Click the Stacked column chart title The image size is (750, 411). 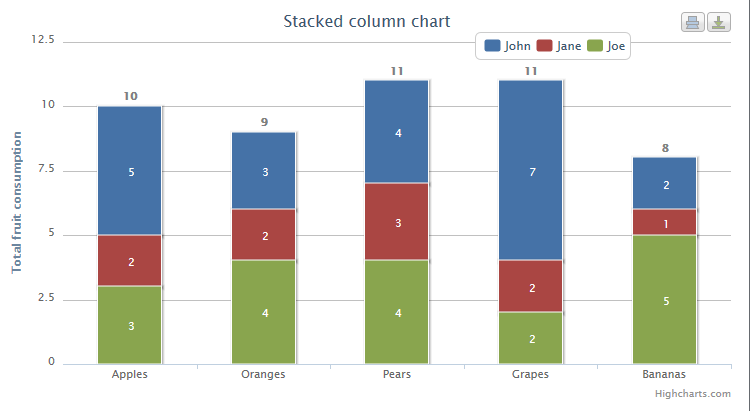(366, 21)
